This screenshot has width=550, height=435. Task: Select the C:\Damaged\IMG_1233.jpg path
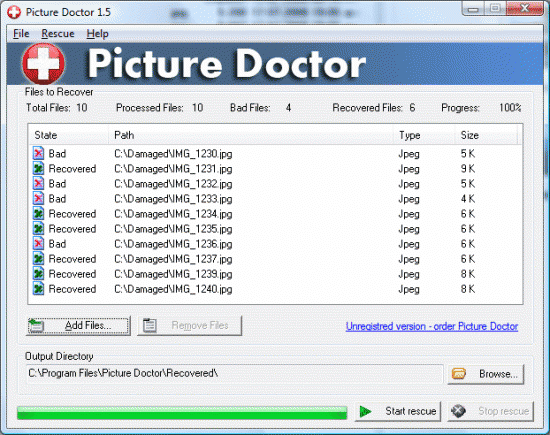tap(173, 199)
